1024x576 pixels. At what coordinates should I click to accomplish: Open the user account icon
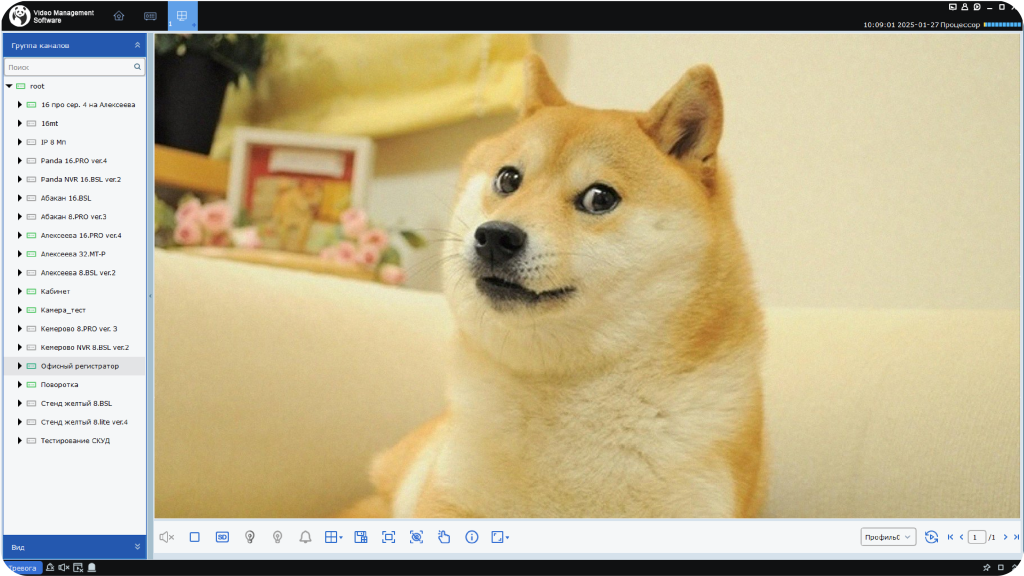965,7
